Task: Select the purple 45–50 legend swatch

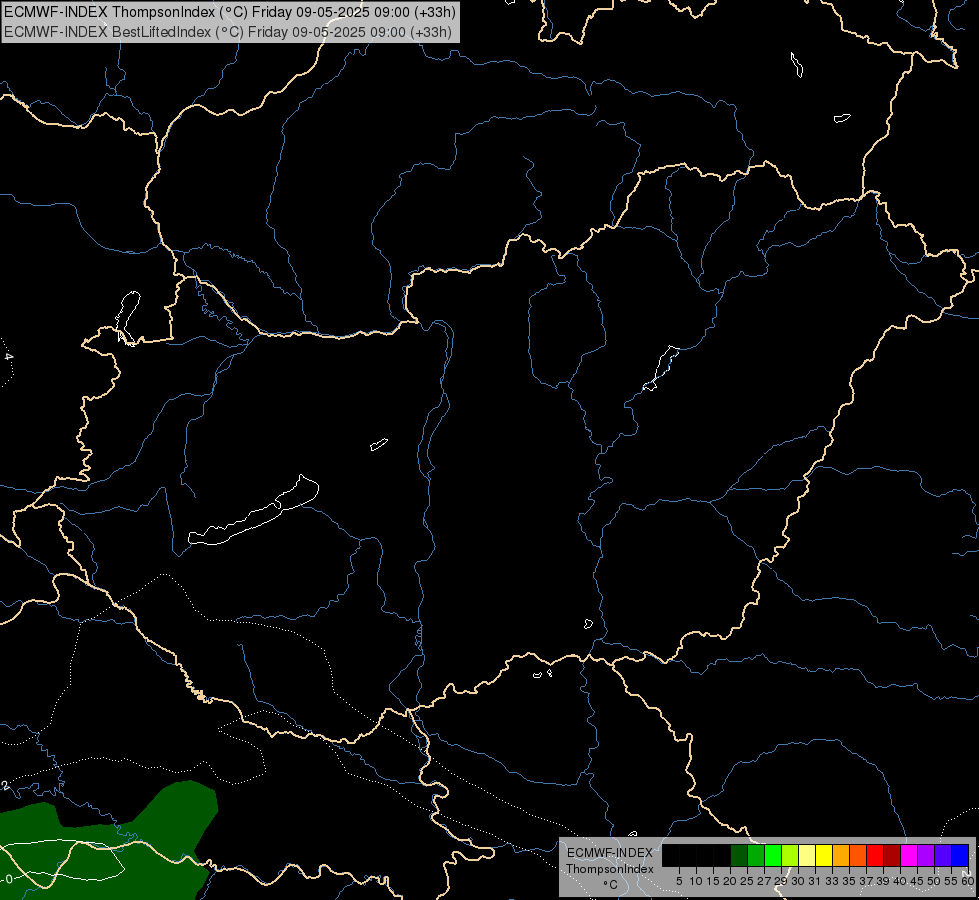Action: point(926,855)
